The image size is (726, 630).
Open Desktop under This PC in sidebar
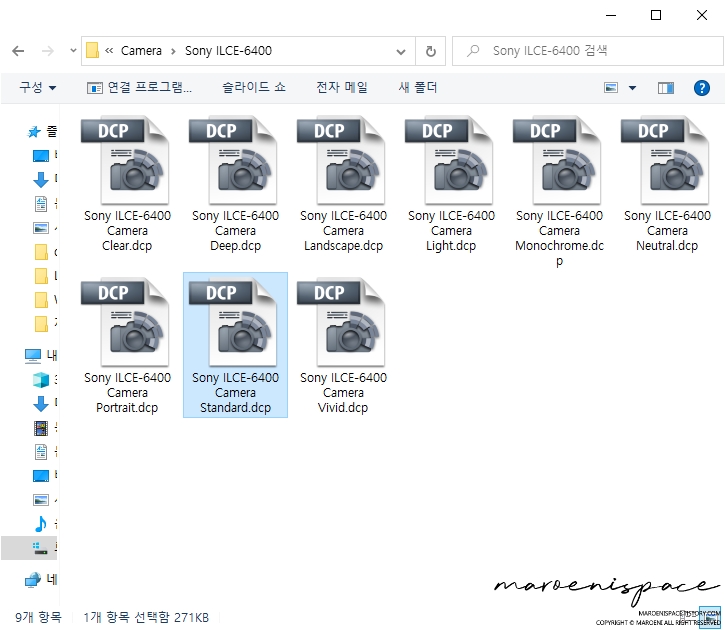coord(41,476)
